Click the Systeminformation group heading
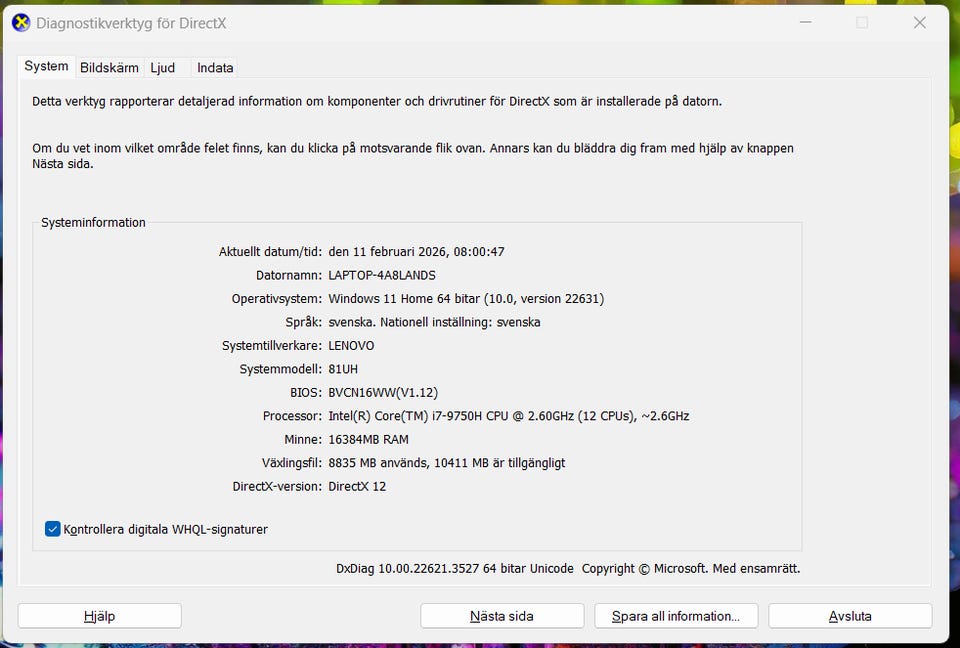960x648 pixels. tap(93, 222)
